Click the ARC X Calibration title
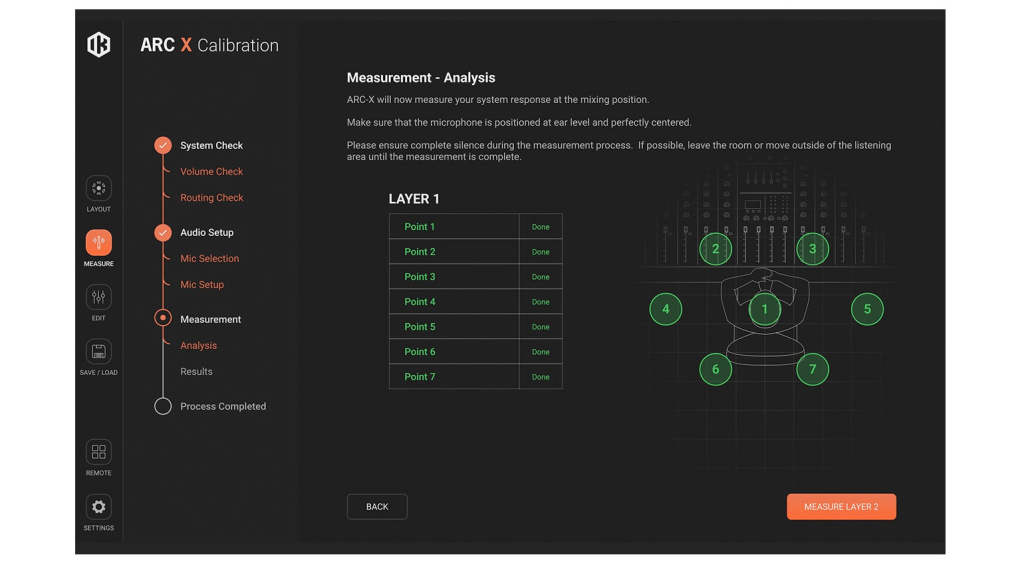 (210, 45)
